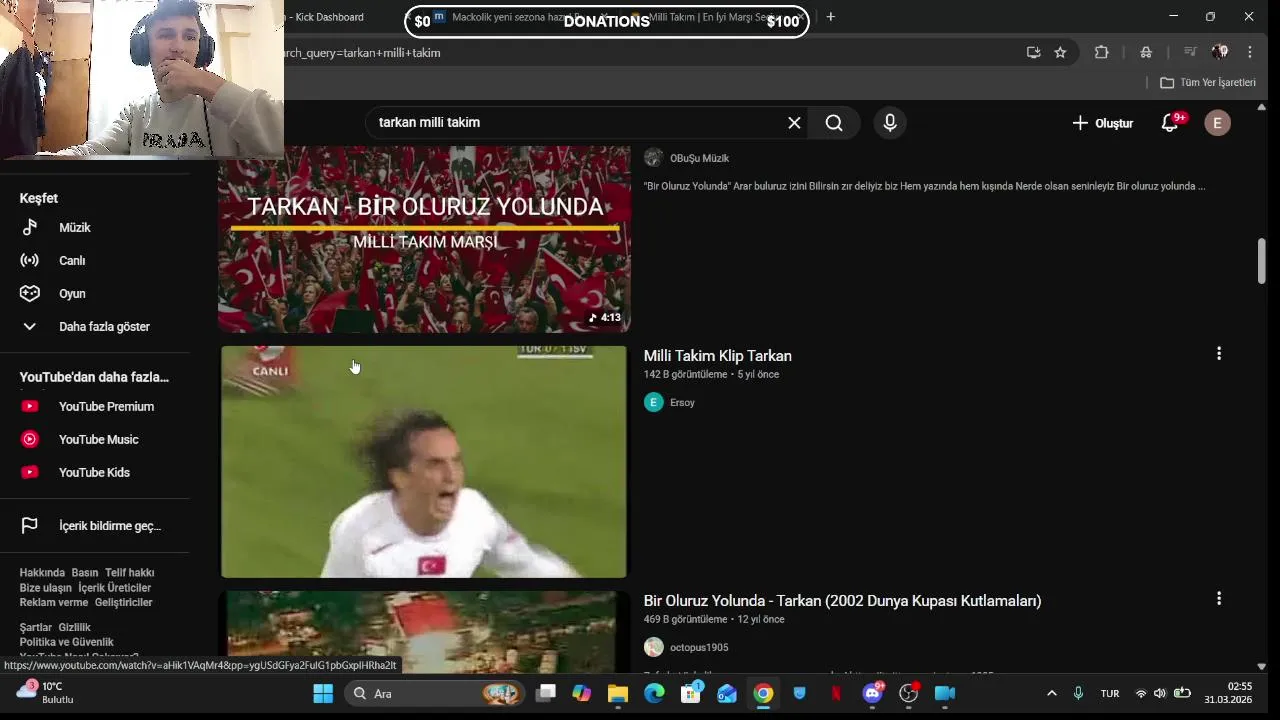This screenshot has width=1280, height=720.
Task: Open Discord from taskbar
Action: [x=872, y=694]
